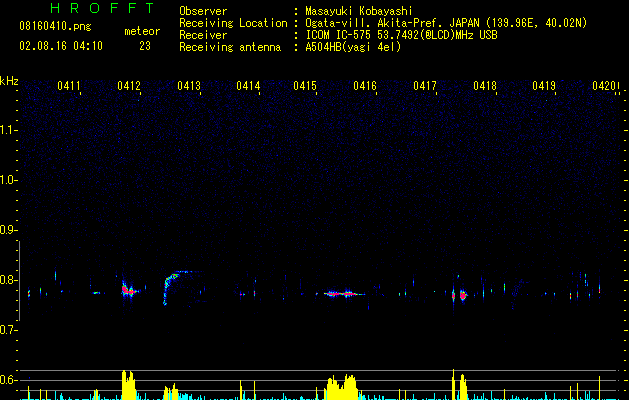The height and width of the screenshot is (400, 629).
Task: Select the filename 08160410.png
Action: pos(55,26)
